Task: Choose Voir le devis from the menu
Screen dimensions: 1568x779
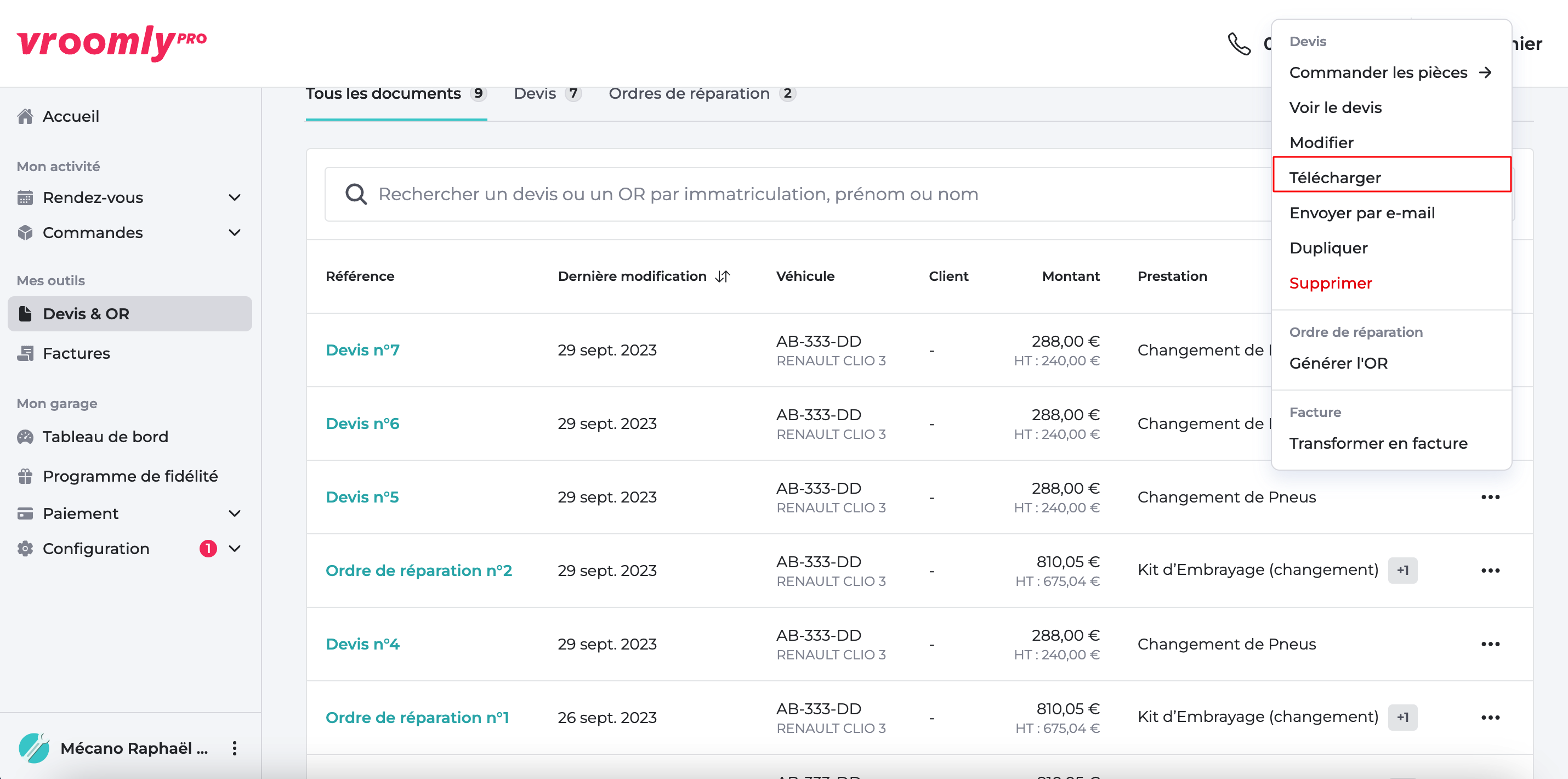Action: click(1391, 108)
